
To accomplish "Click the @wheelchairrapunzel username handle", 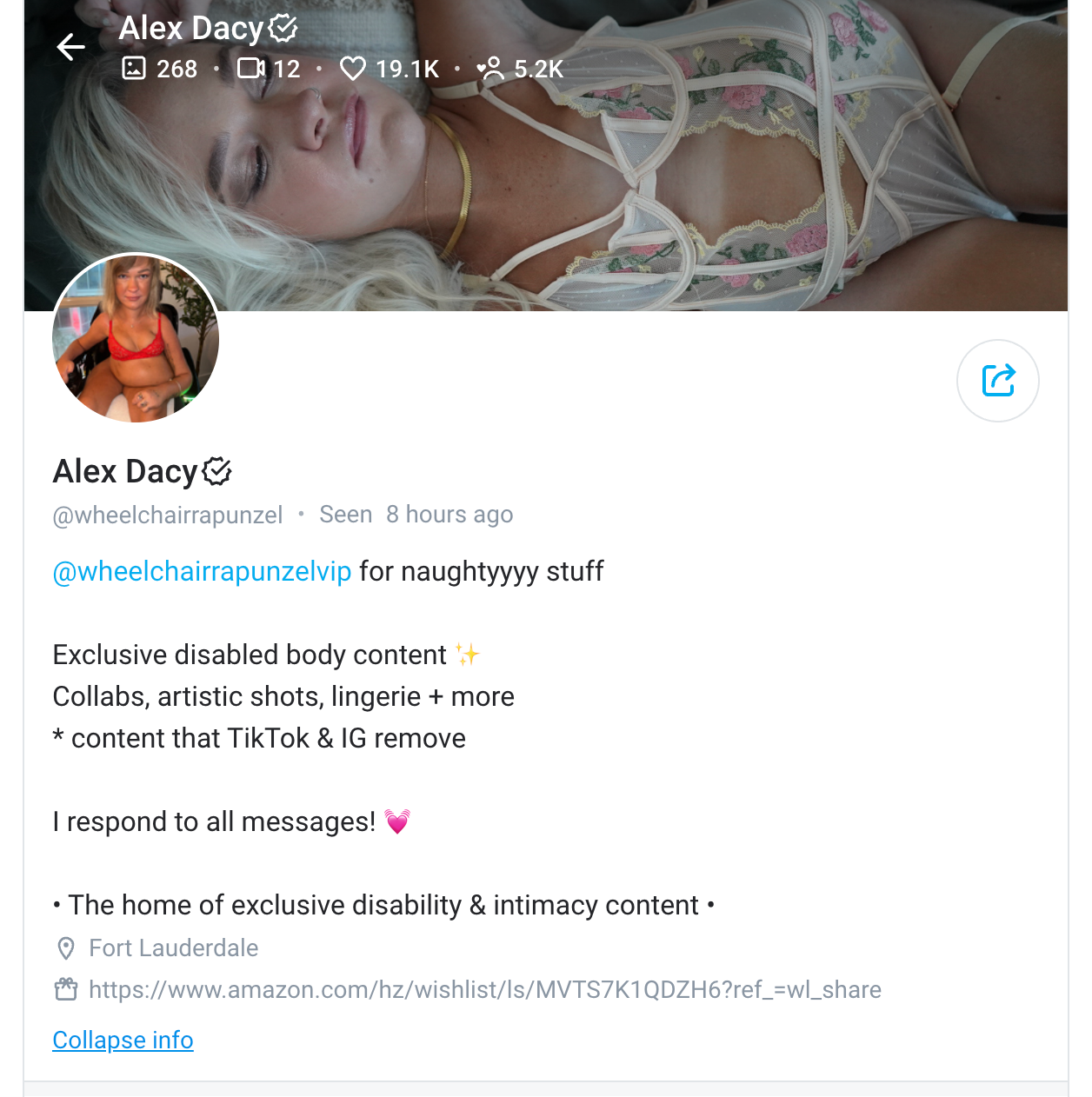I will click(x=168, y=515).
